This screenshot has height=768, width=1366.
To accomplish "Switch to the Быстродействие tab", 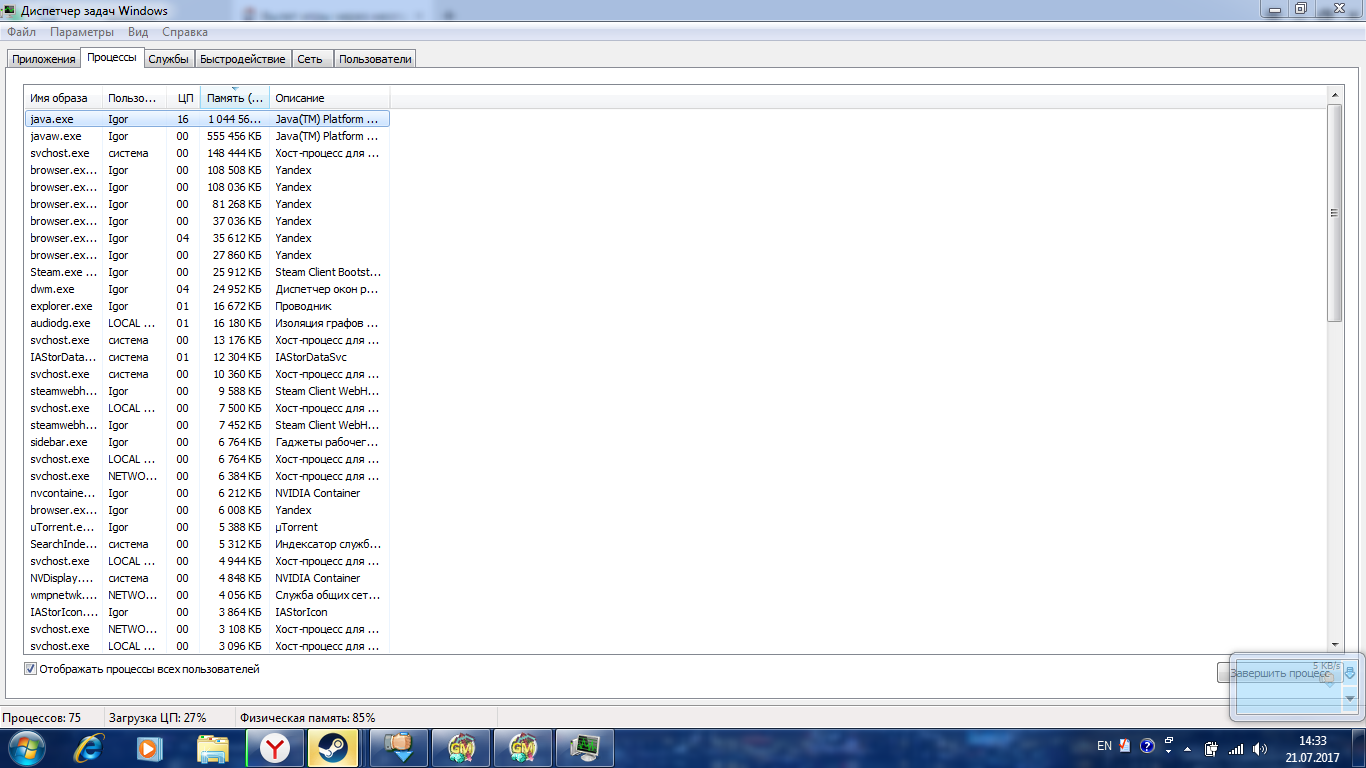I will coord(243,59).
